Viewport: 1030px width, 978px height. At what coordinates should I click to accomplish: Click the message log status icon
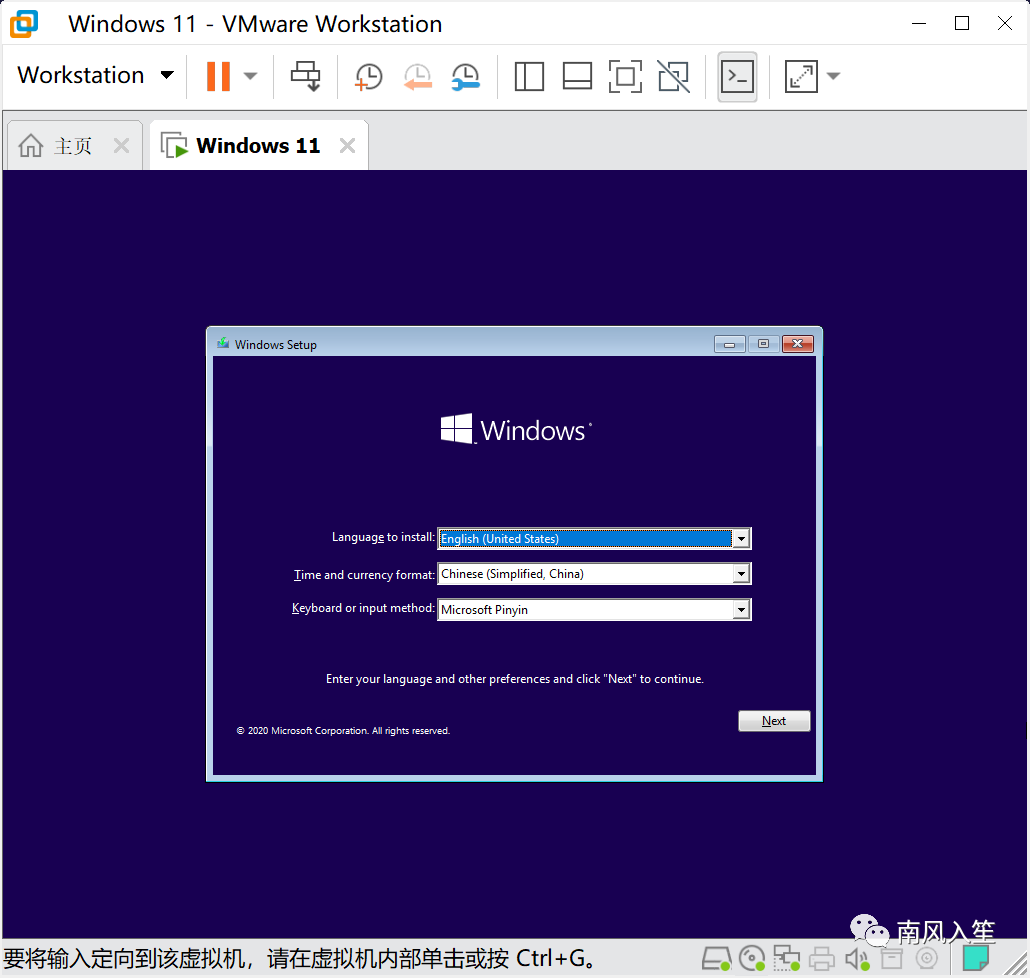pyautogui.click(x=975, y=958)
